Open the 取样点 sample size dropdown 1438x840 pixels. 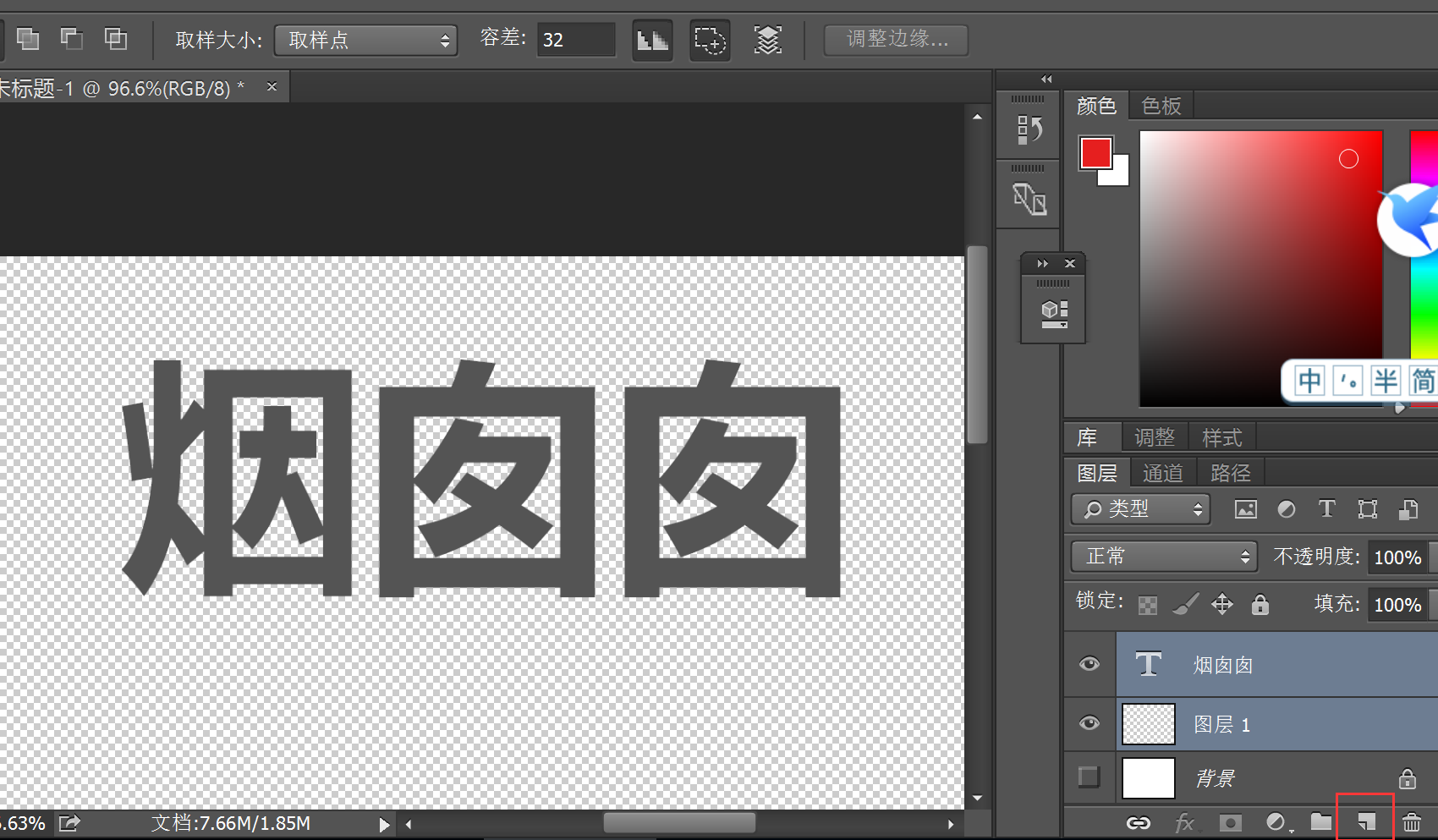click(365, 40)
